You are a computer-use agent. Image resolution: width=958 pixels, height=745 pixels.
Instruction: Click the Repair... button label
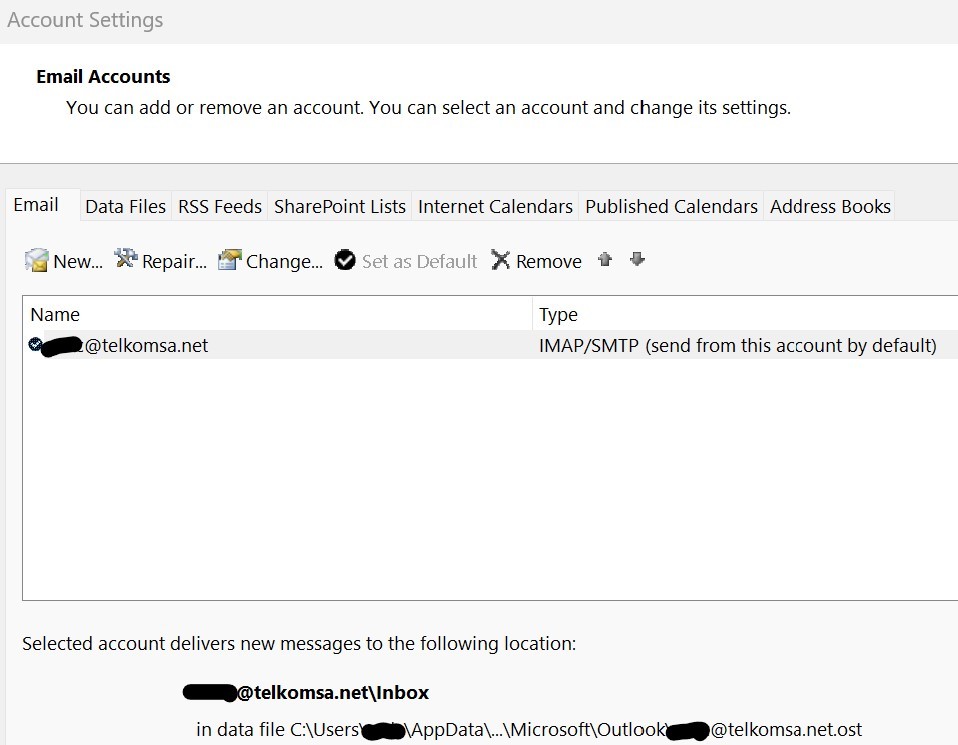coord(174,262)
